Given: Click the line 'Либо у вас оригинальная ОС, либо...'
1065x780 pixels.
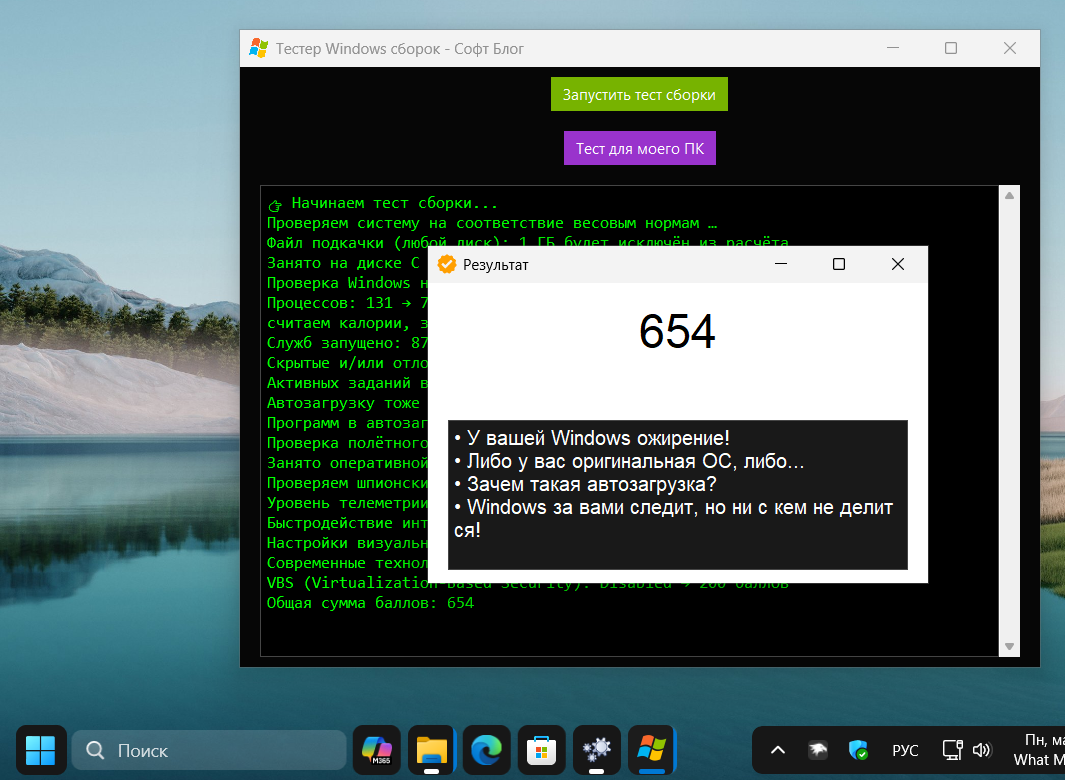Looking at the screenshot, I should 629,461.
